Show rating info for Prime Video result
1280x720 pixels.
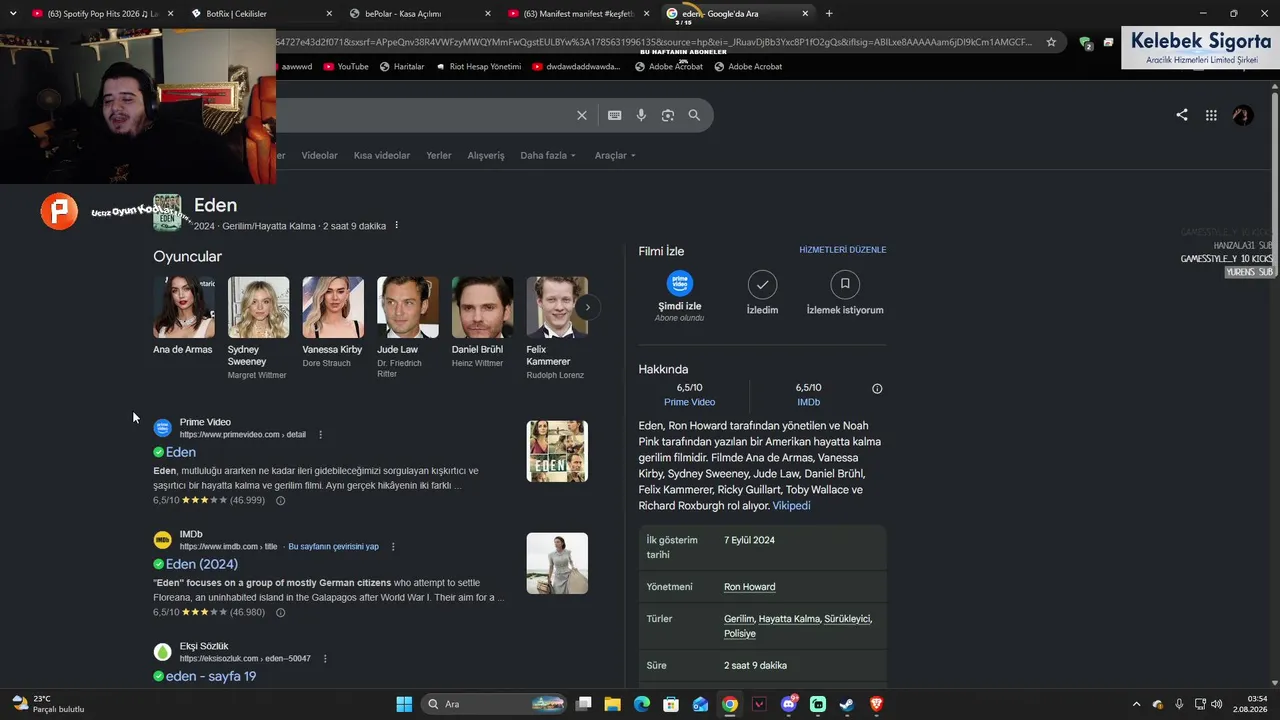pos(280,500)
